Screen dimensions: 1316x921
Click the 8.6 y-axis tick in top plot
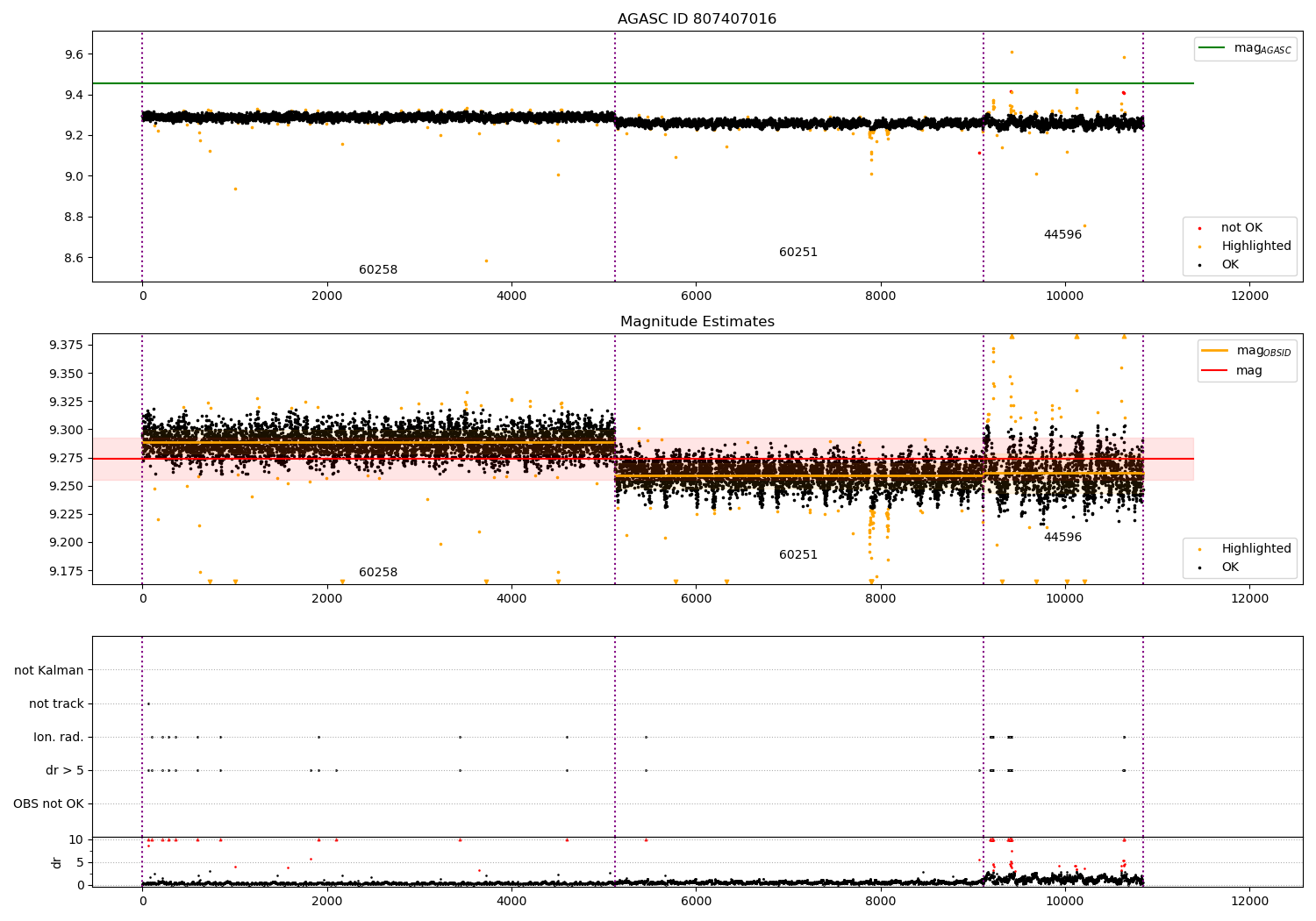(x=74, y=258)
